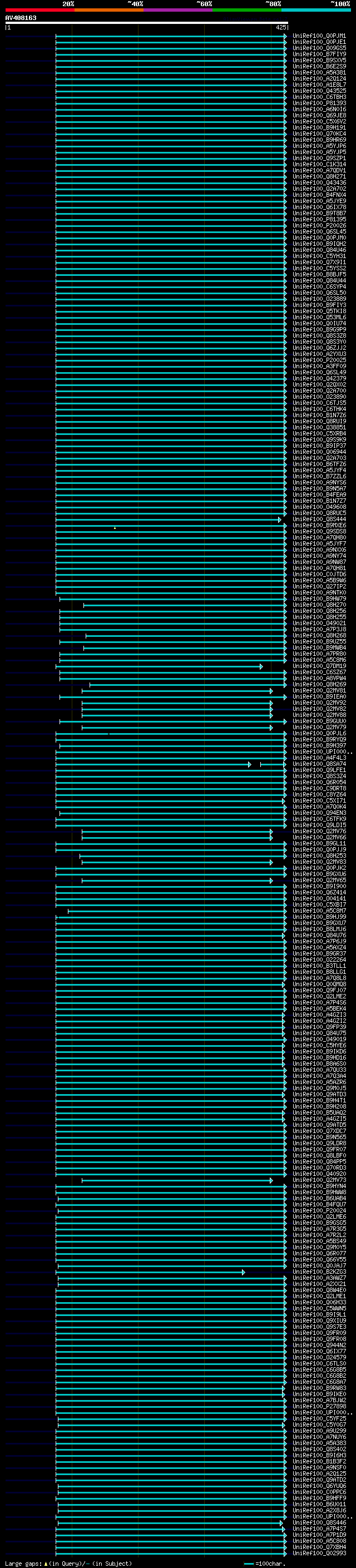Screen dimensions: 356x1568
Task: Pick the UniRef100_C6SZ67 entry
Action: [319, 672]
